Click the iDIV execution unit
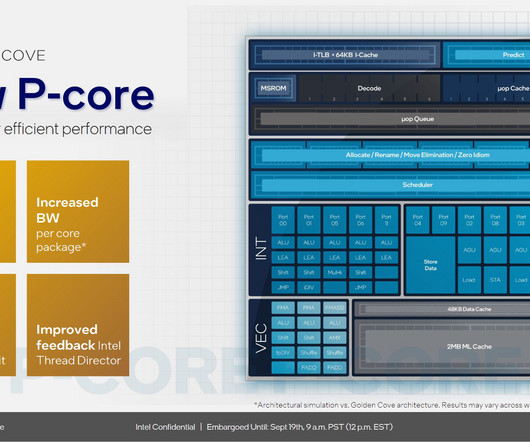 309,287
